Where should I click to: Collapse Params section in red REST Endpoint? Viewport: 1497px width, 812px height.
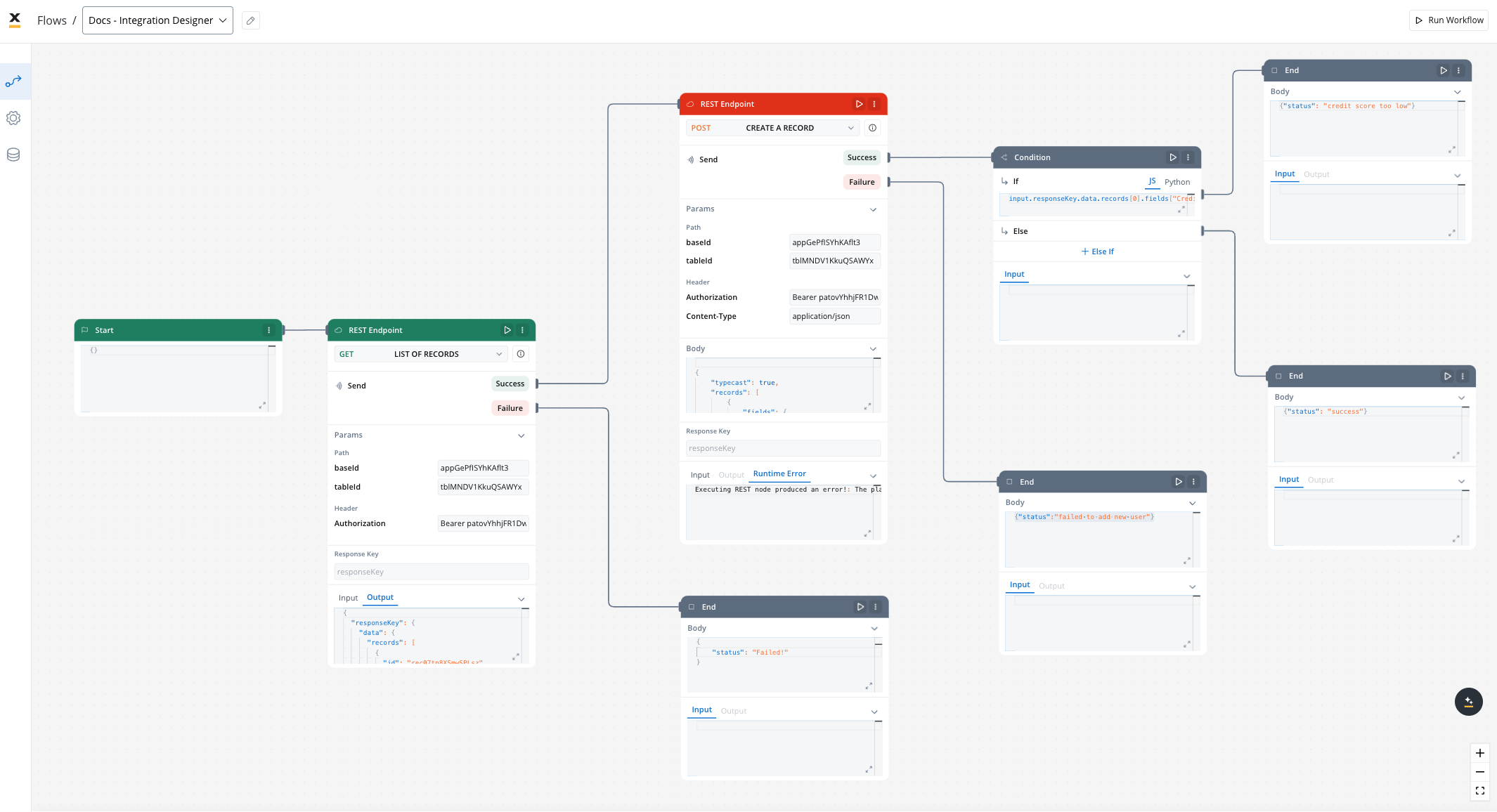pyautogui.click(x=874, y=209)
